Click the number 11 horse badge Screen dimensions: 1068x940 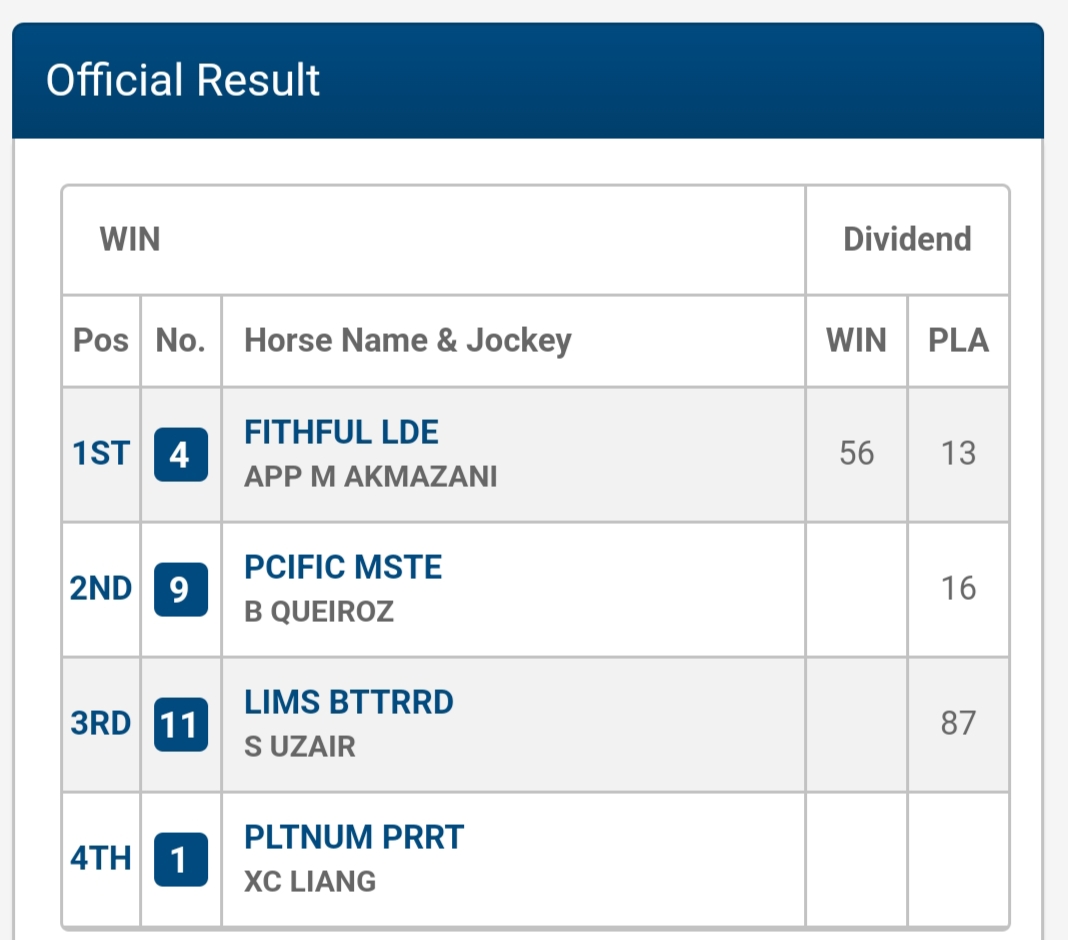181,724
